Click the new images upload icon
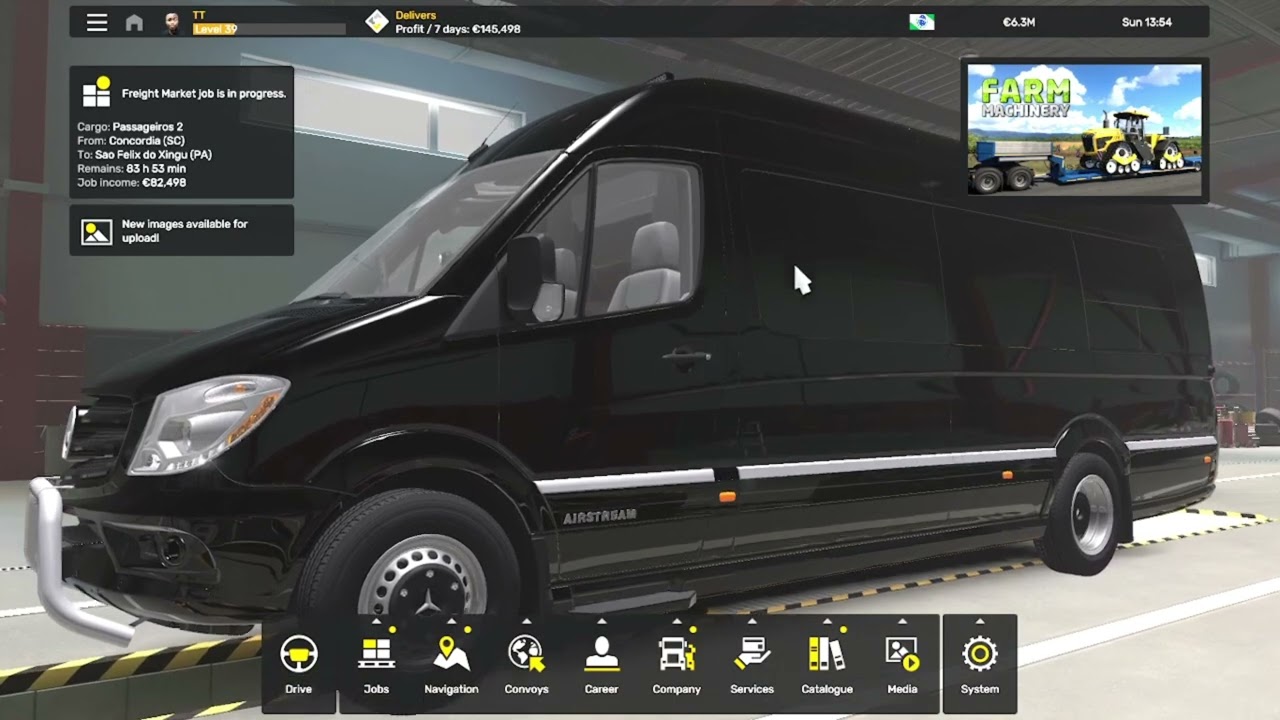Screen dimensions: 1280x720 (x=97, y=232)
